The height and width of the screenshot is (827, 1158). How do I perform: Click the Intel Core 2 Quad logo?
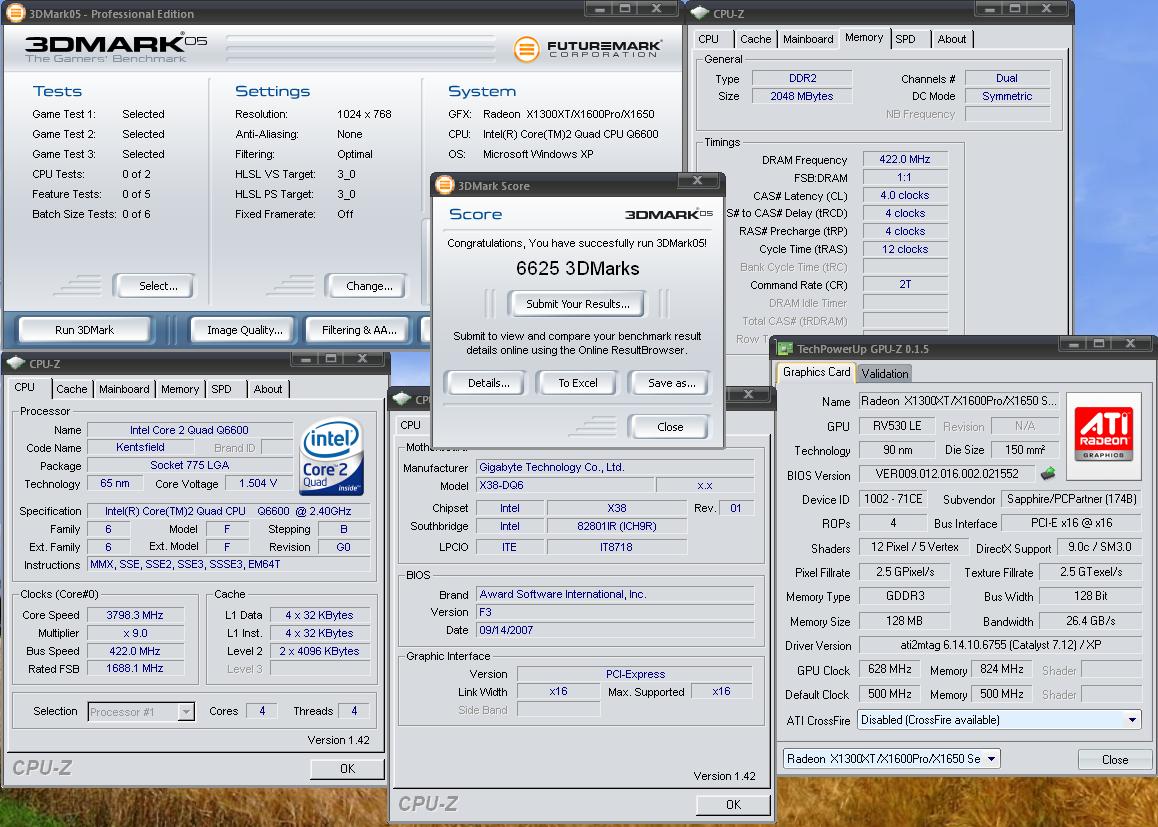tap(332, 456)
